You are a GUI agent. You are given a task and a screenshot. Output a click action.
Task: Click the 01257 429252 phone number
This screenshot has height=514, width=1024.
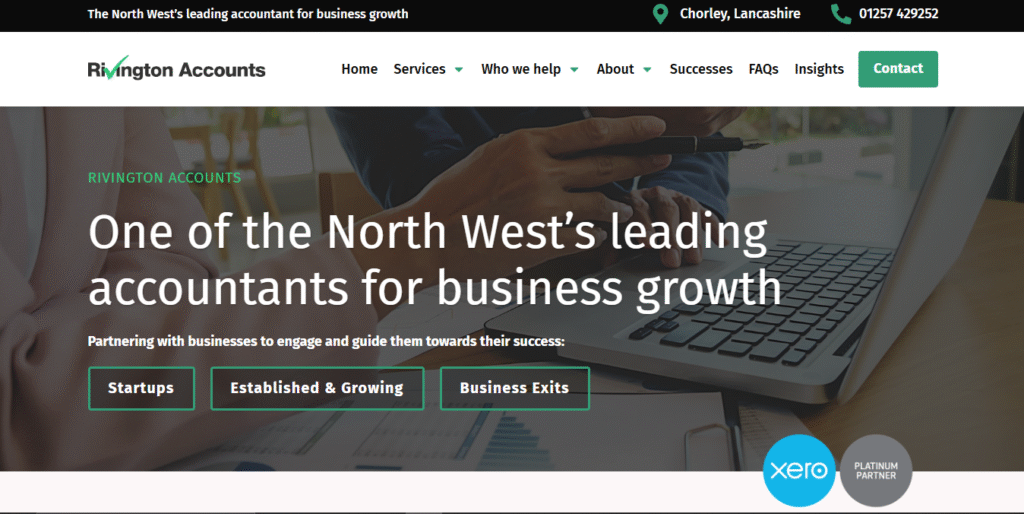(899, 14)
